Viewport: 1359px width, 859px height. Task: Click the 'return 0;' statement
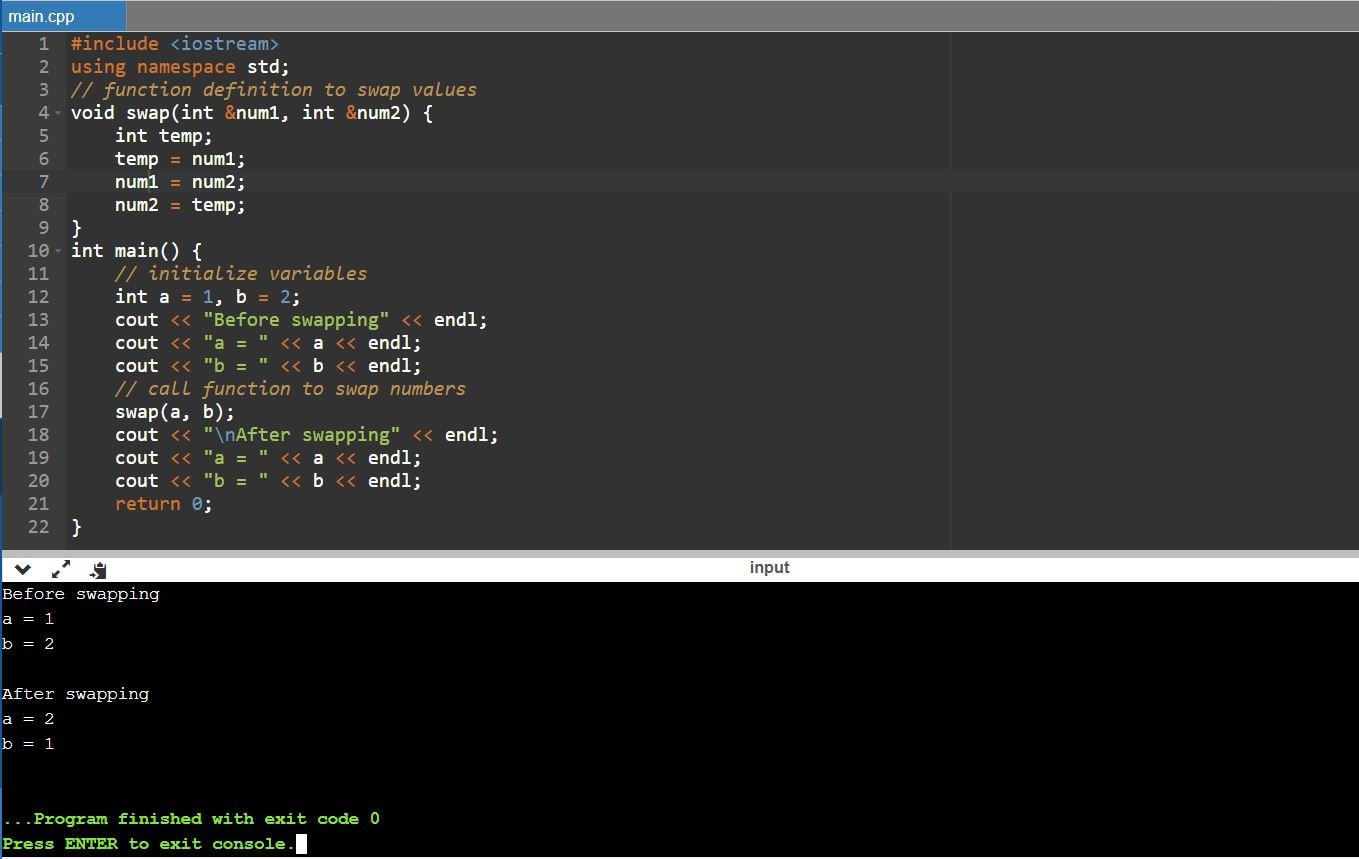163,504
